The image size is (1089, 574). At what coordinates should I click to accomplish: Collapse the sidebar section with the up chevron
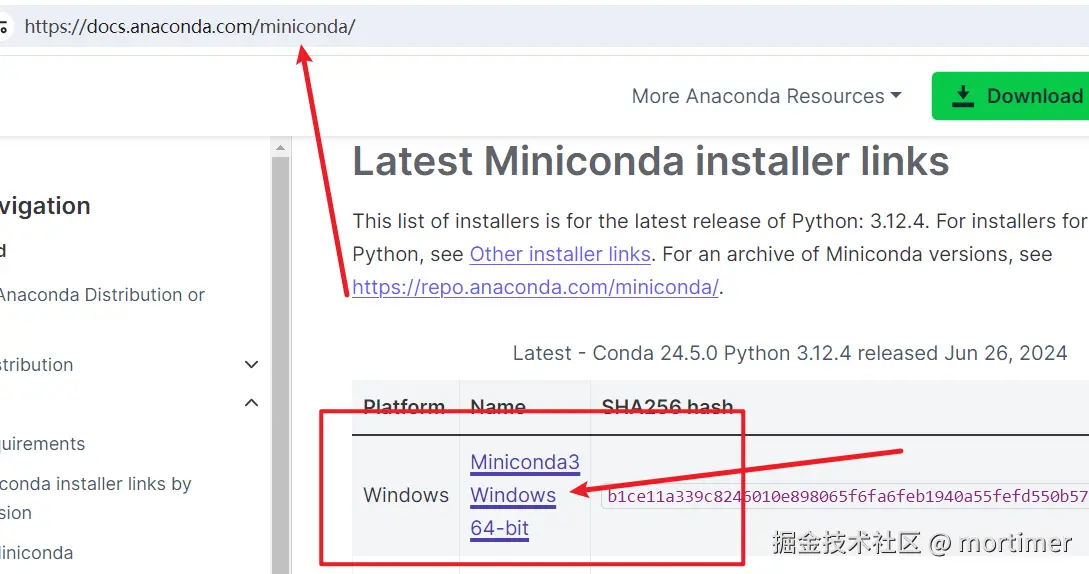tap(251, 403)
